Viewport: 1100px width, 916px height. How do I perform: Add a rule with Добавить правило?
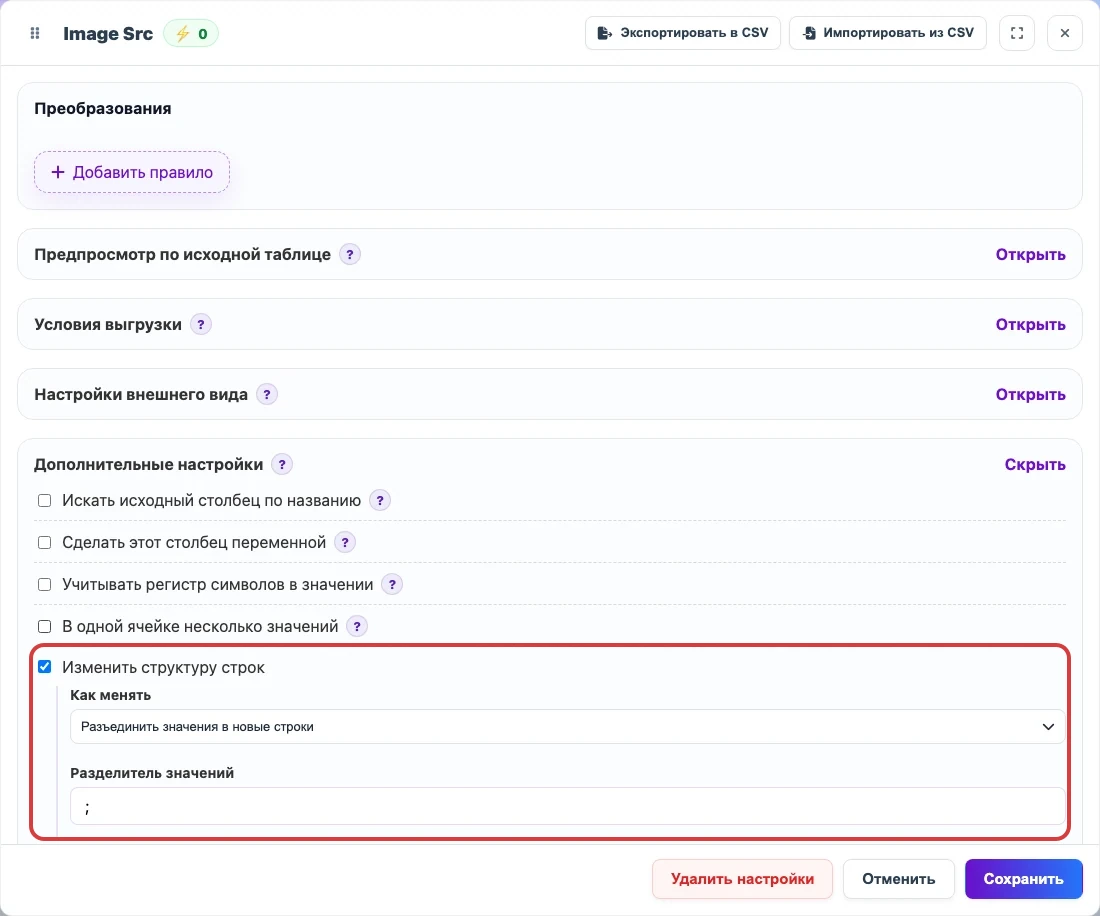pos(132,172)
